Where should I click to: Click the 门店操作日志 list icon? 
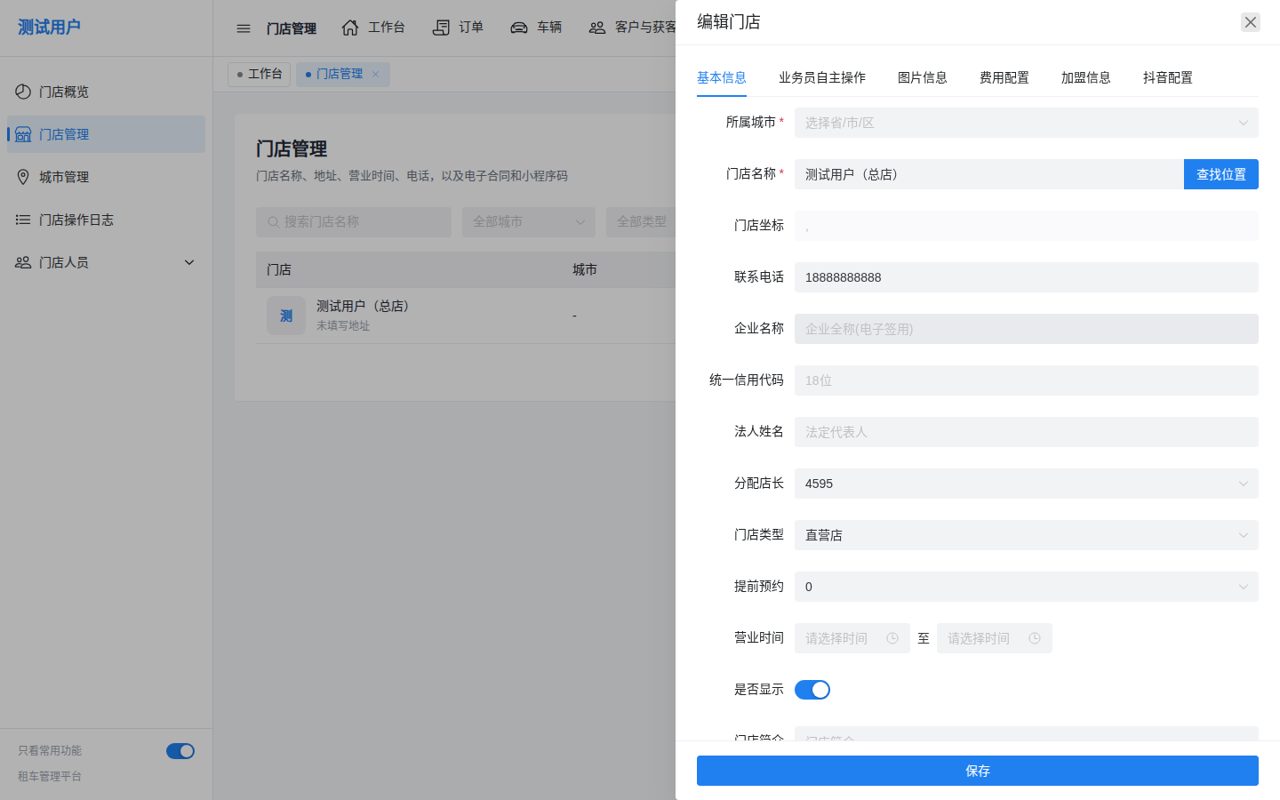(23, 220)
